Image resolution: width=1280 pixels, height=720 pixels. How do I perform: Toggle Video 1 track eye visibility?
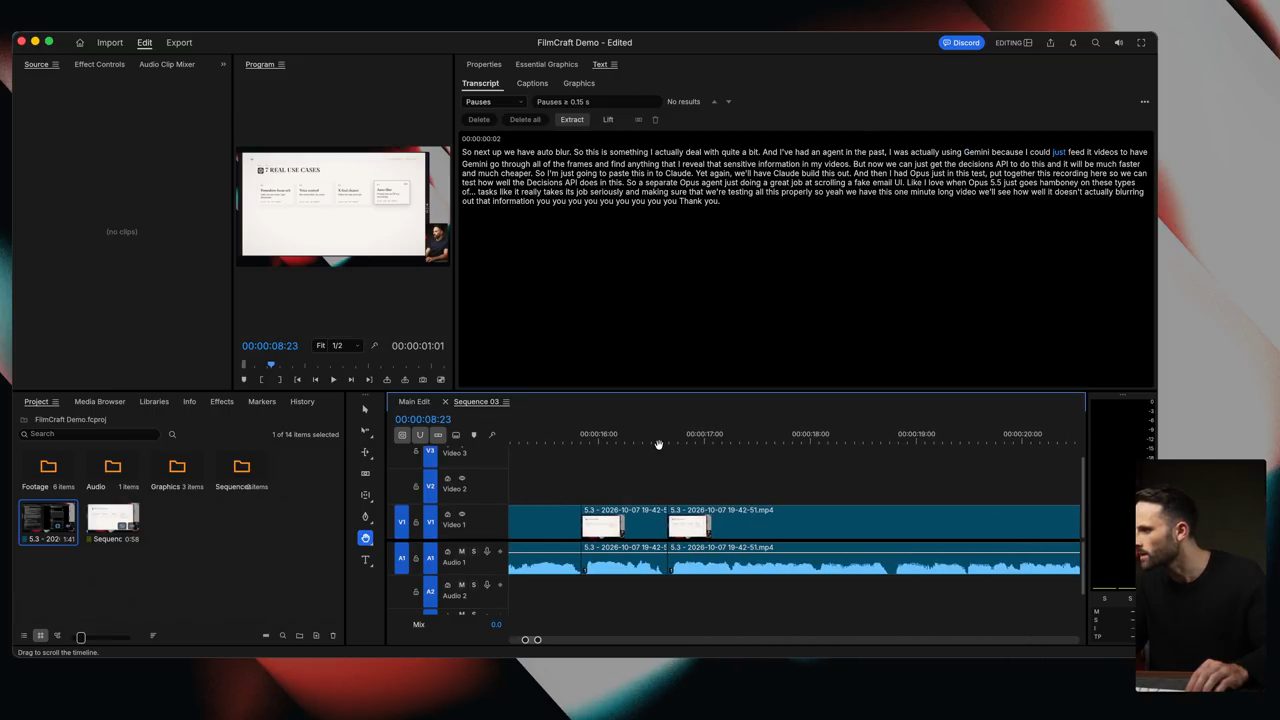coord(462,514)
